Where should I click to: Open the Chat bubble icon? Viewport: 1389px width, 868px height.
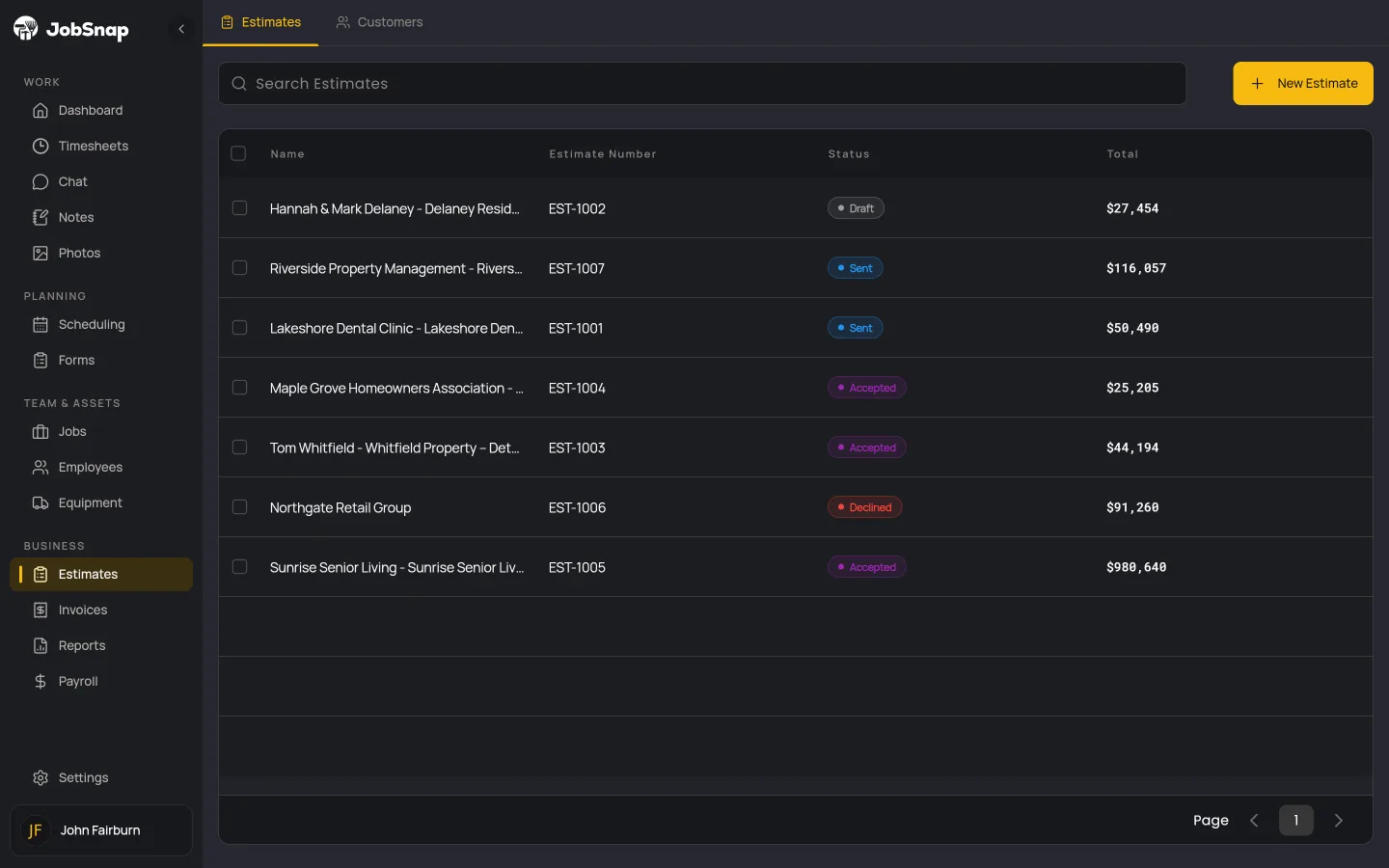tap(41, 182)
